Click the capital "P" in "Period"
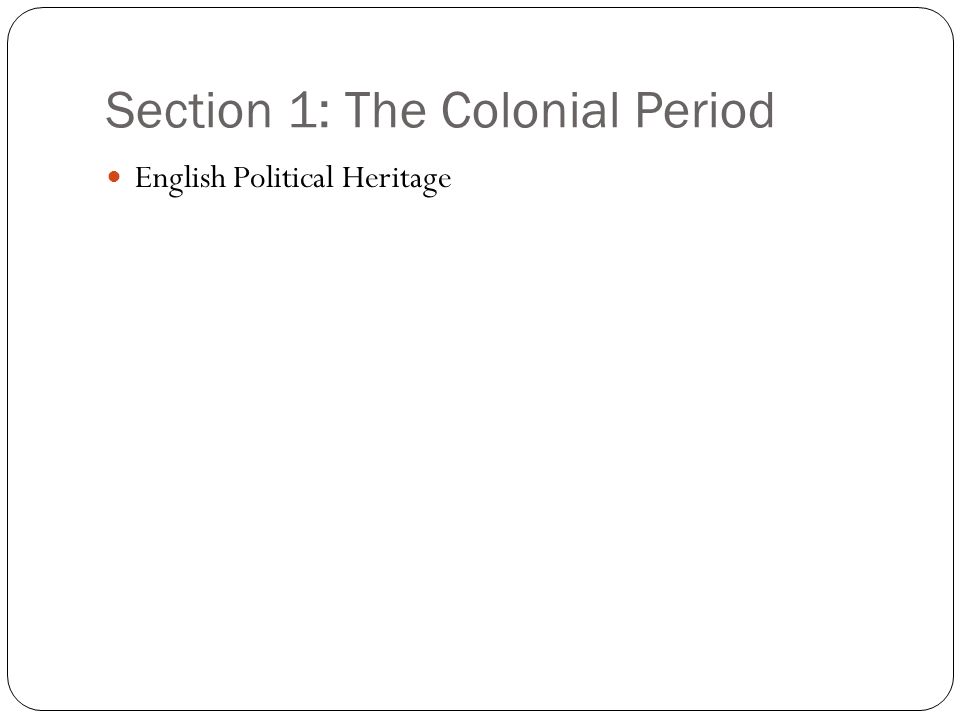The width and height of the screenshot is (960, 720). pos(649,110)
